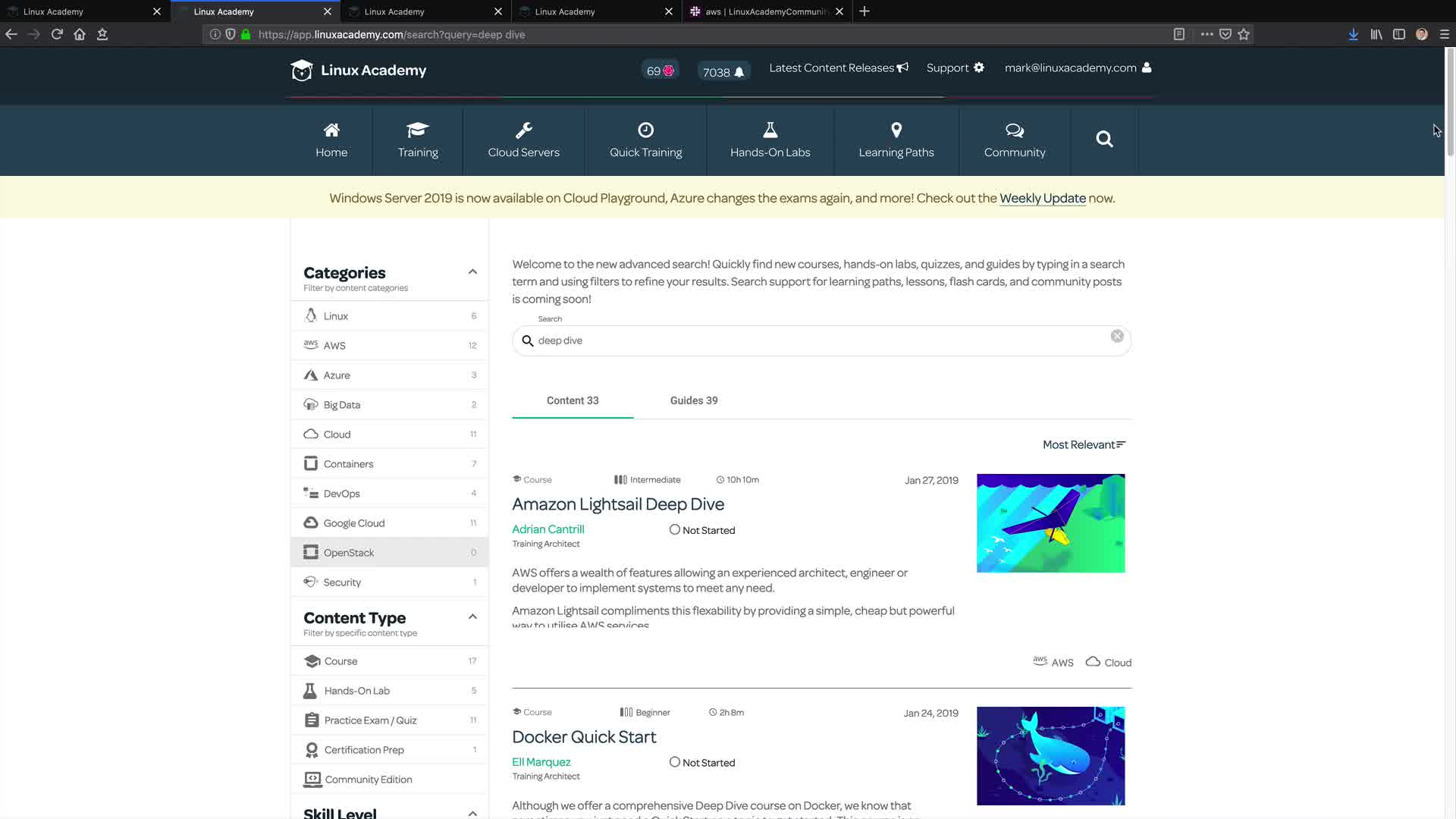
Task: Open Learning Paths map pin icon
Action: (x=896, y=130)
